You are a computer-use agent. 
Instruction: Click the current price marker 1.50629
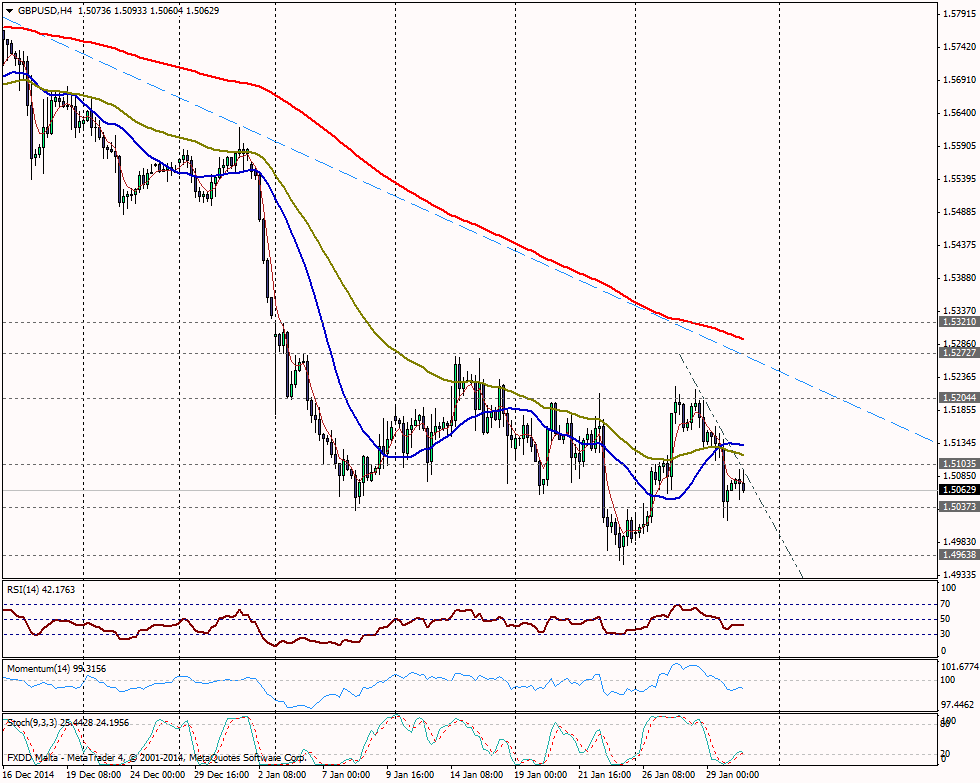tap(957, 490)
